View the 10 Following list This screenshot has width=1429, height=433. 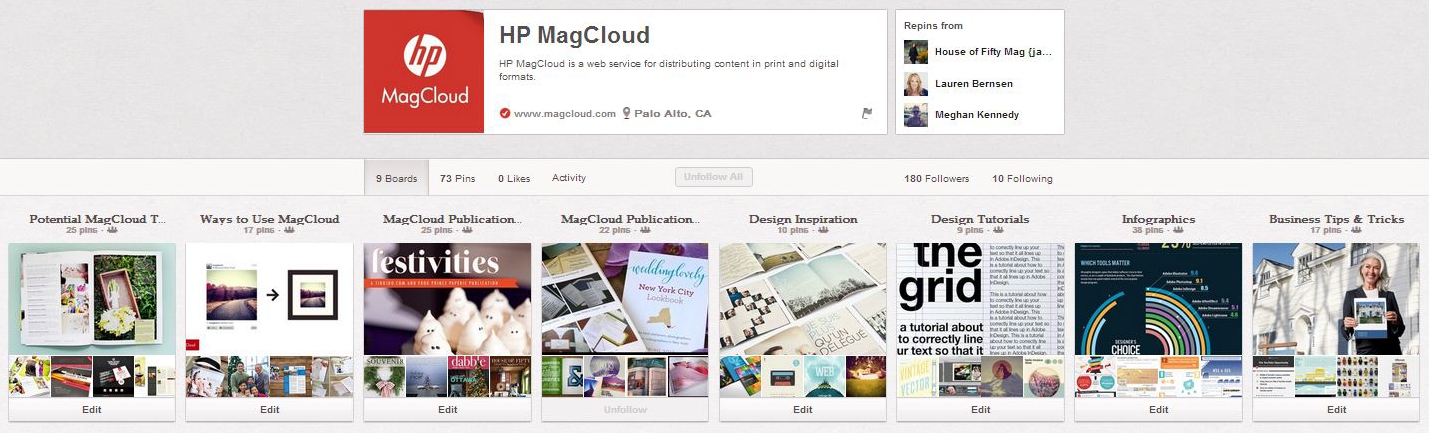click(x=1022, y=179)
